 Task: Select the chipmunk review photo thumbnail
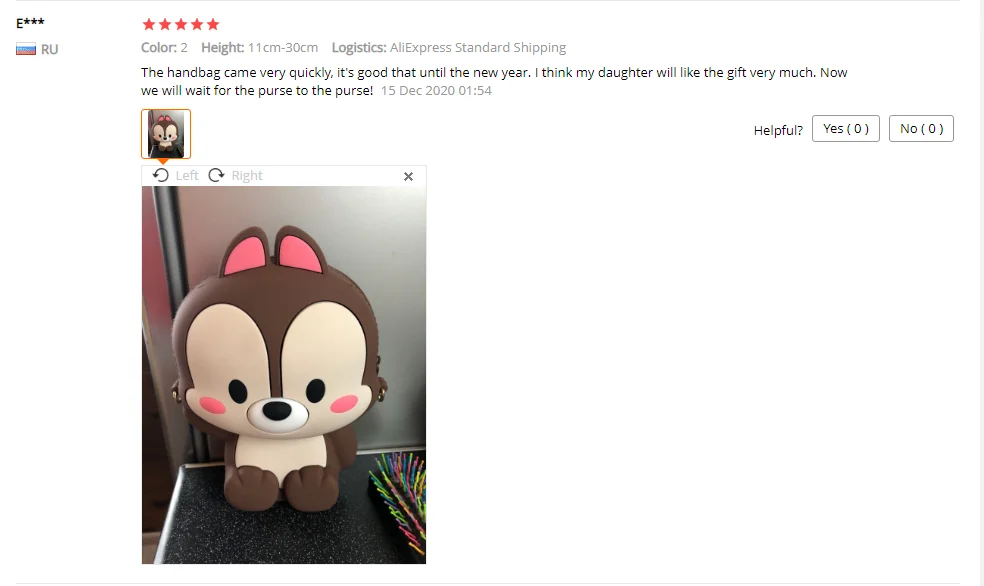(166, 134)
